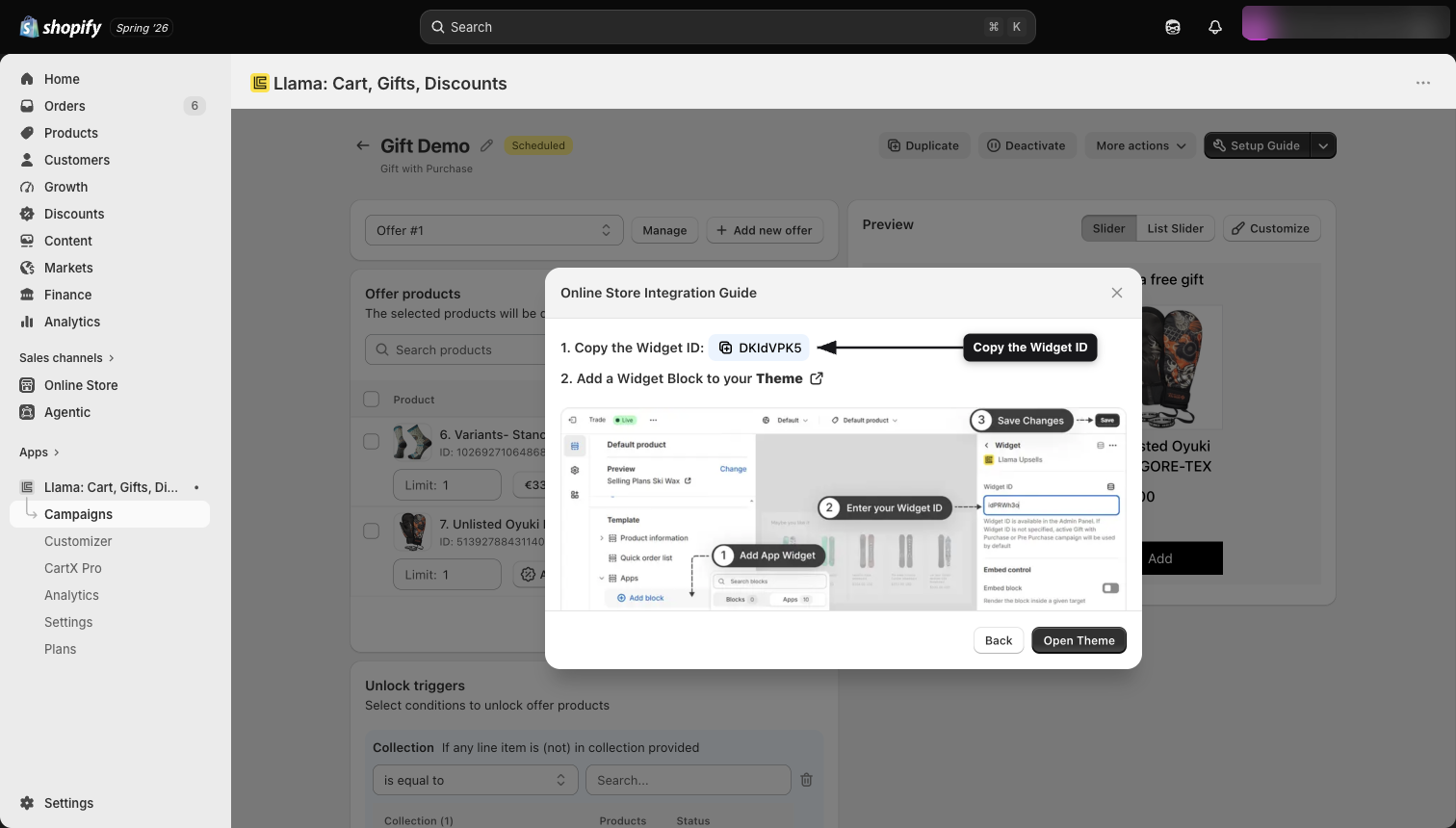Open Llama app Settings sub-item
The width and height of the screenshot is (1456, 828).
pos(68,622)
